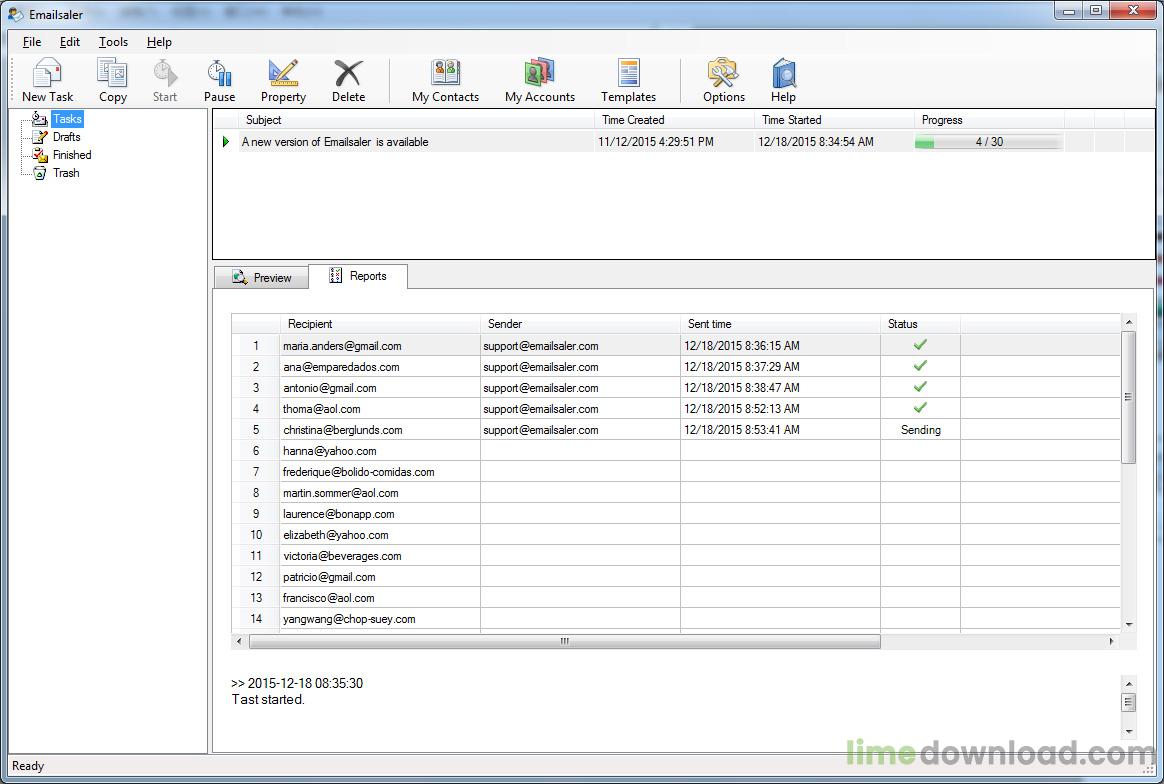
Task: Click the green checkmark for thoma@aol.com row
Action: (921, 408)
